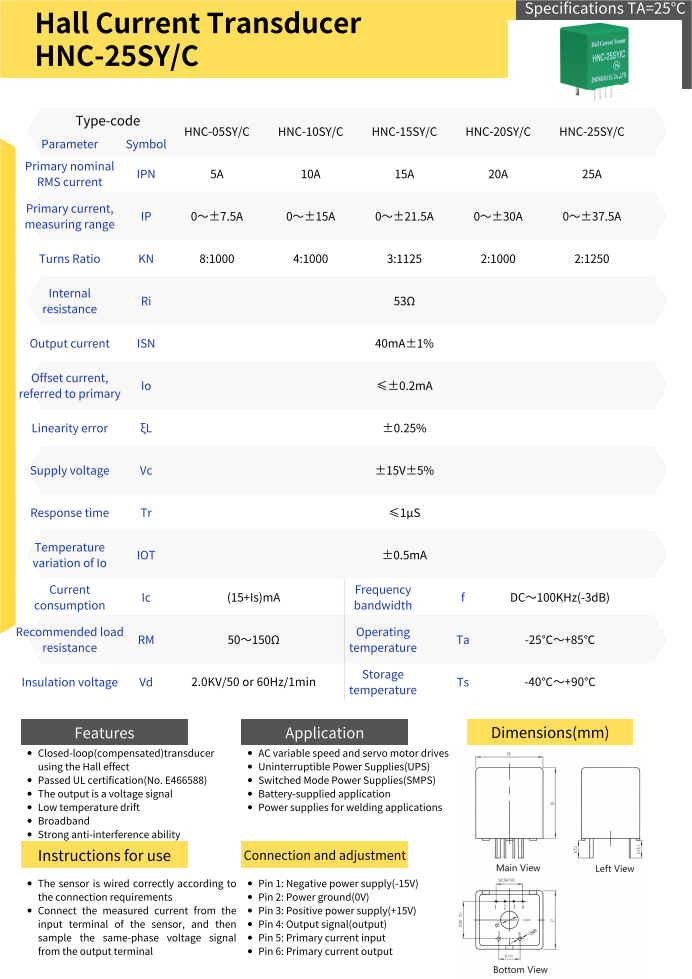Click the Application section header
Screen dimensions: 692x979
tap(324, 732)
